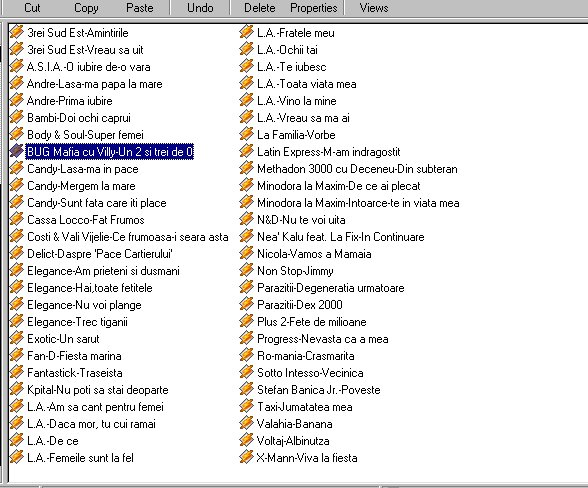Select the file L.A.-Ochii tai

(287, 50)
